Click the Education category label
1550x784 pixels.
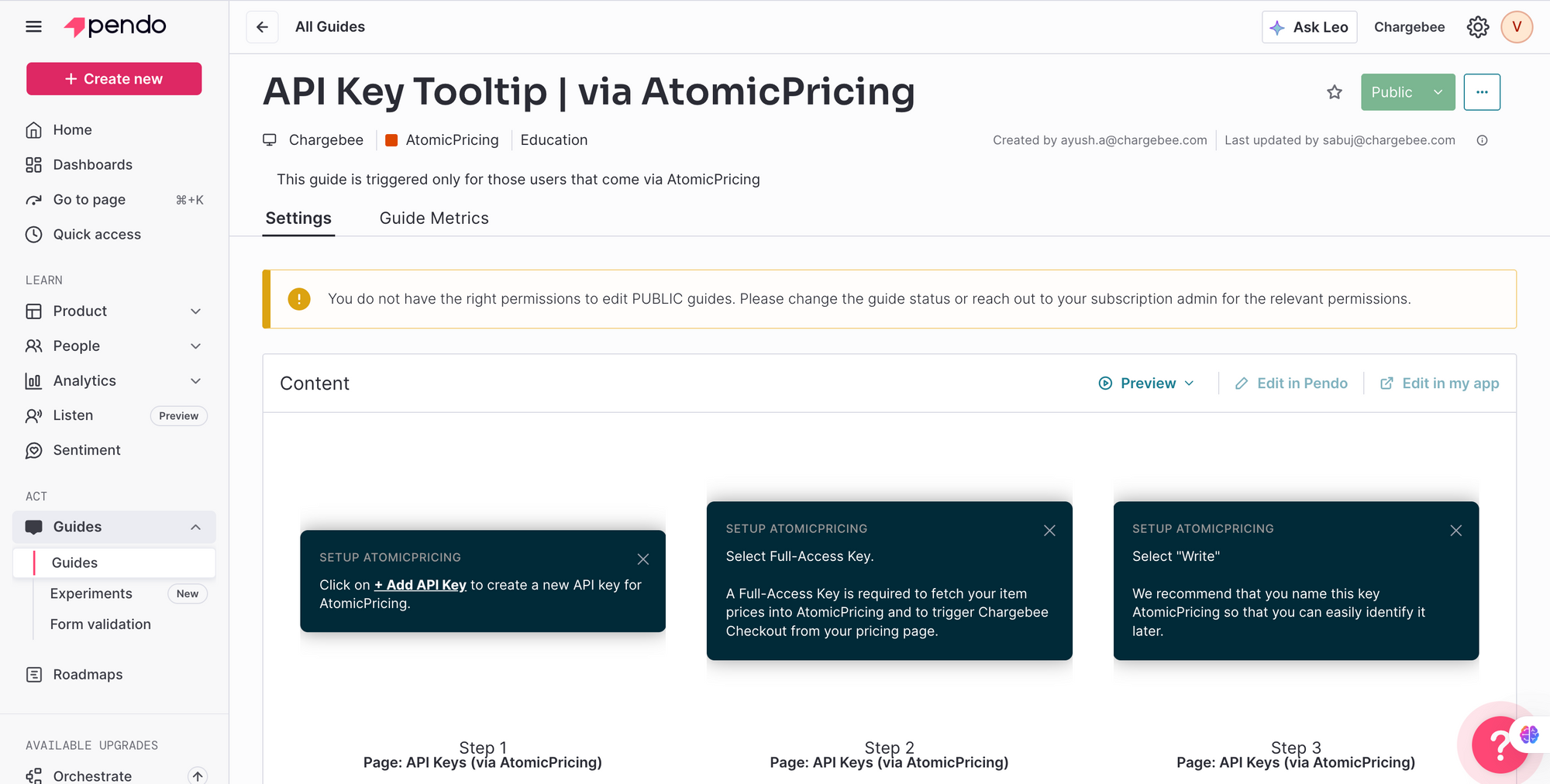tap(554, 140)
